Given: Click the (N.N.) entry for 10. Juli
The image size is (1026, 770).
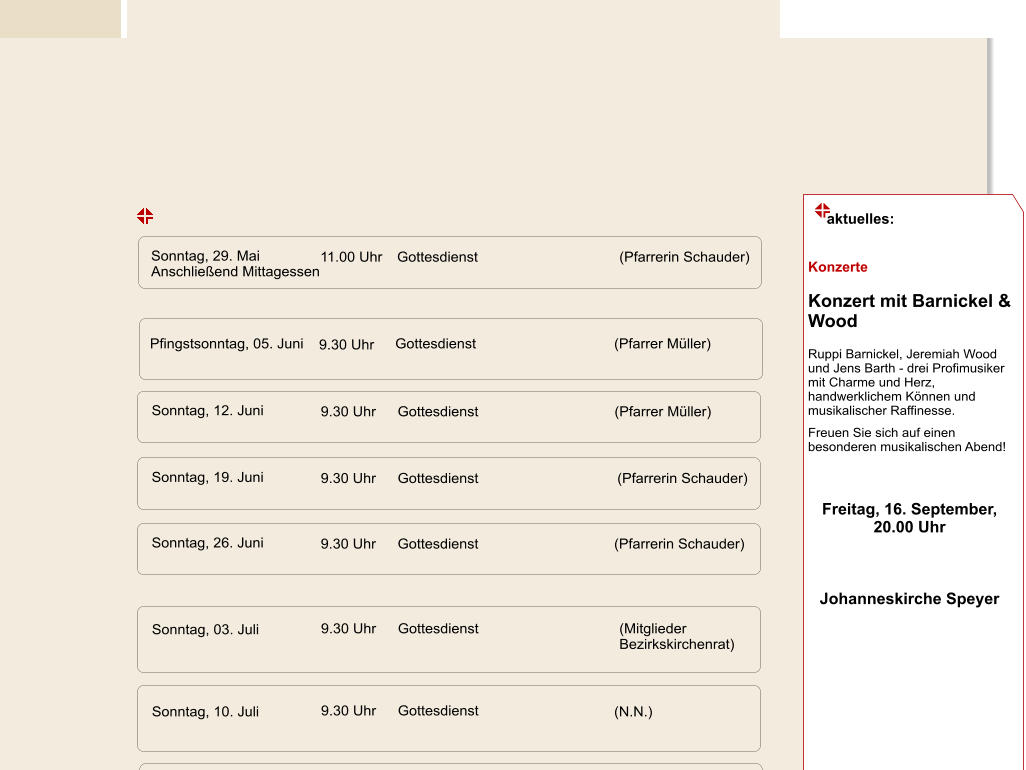Looking at the screenshot, I should coord(633,712).
